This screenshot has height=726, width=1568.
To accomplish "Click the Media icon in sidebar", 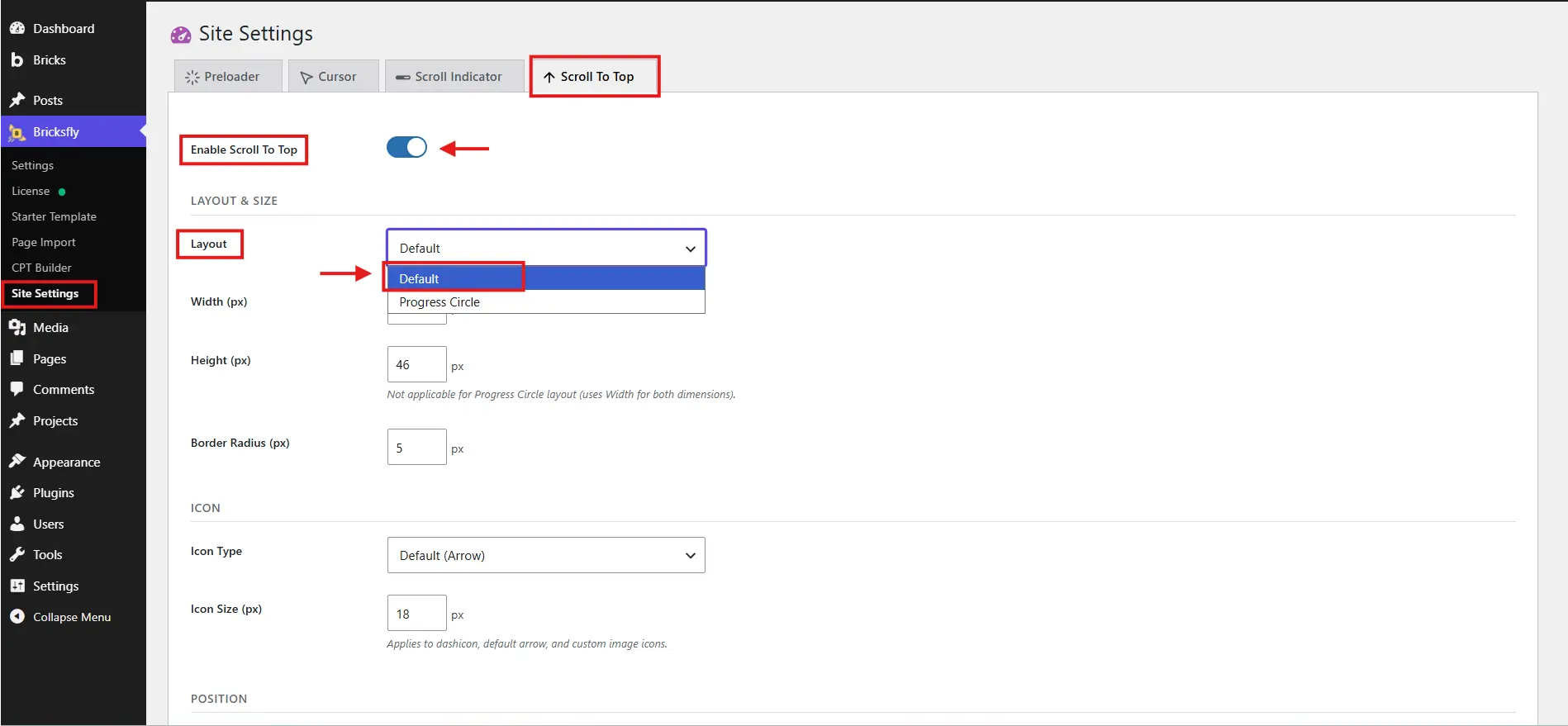I will click(17, 327).
